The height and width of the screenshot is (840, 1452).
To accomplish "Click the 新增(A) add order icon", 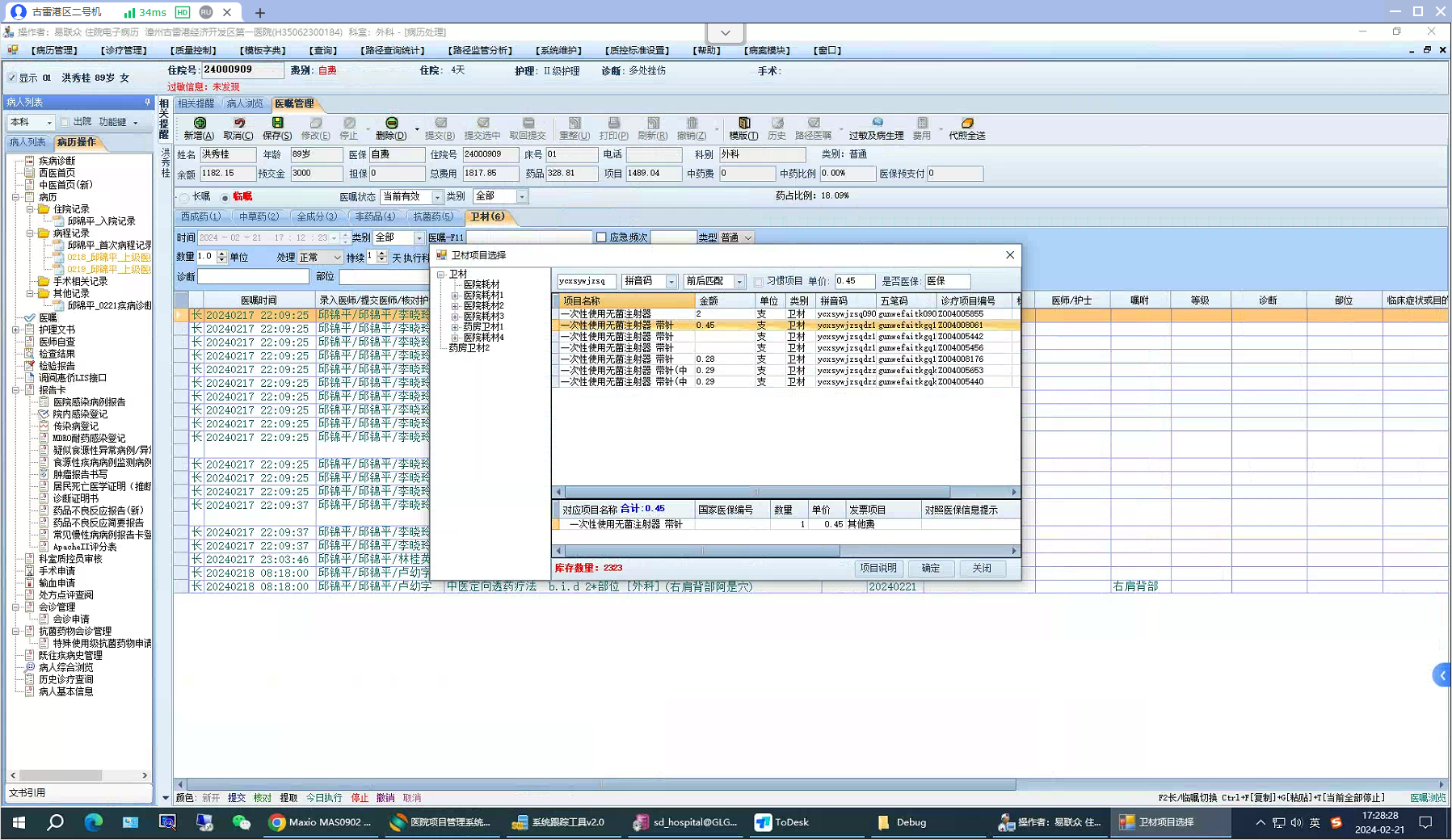I will [x=199, y=128].
